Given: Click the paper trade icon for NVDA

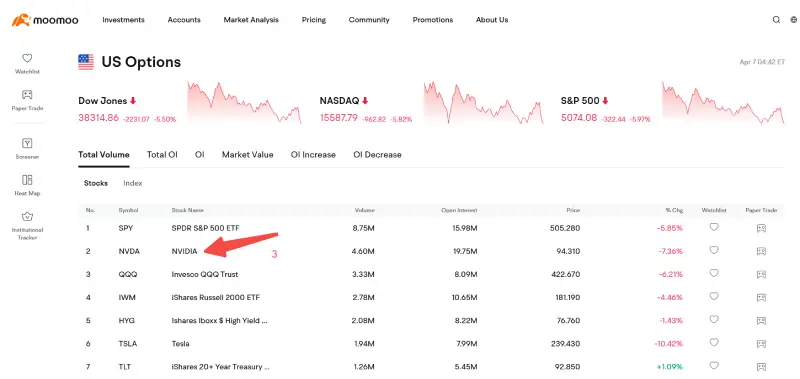Looking at the screenshot, I should click(761, 251).
